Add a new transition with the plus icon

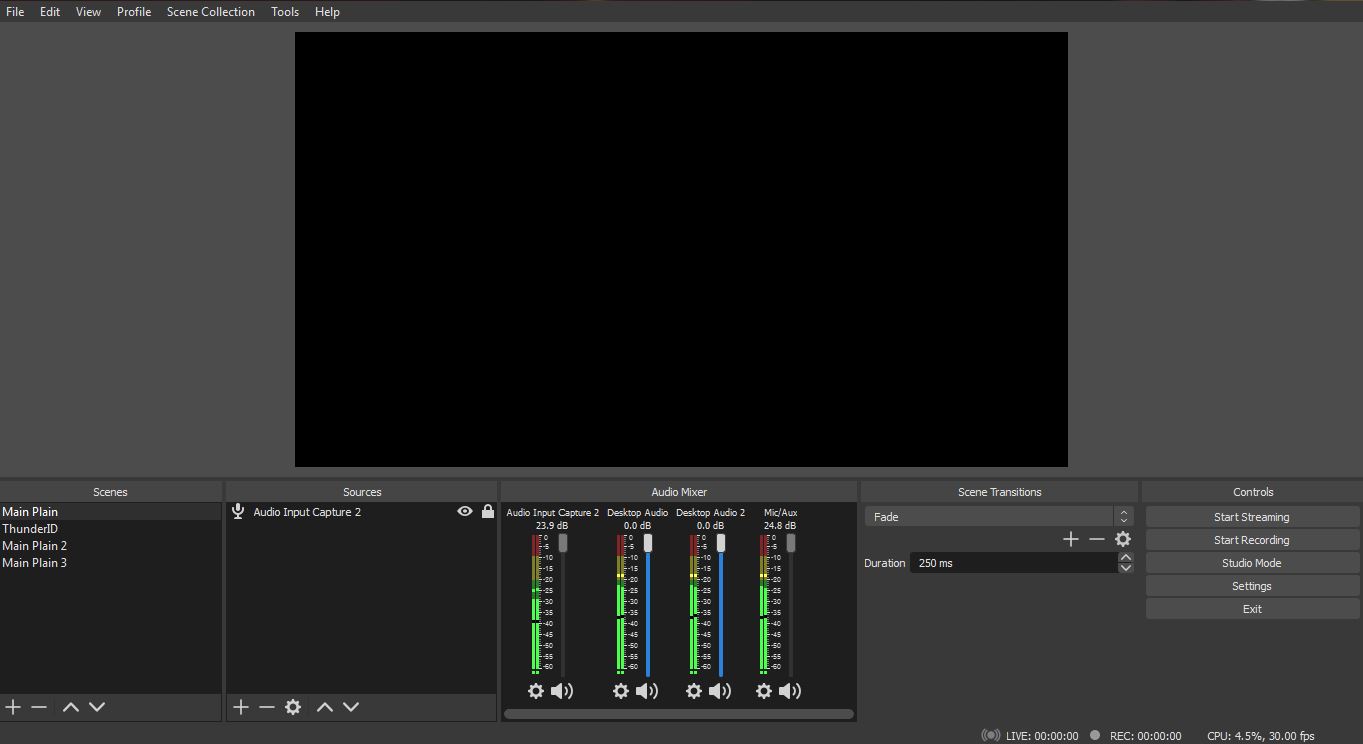pos(1070,539)
